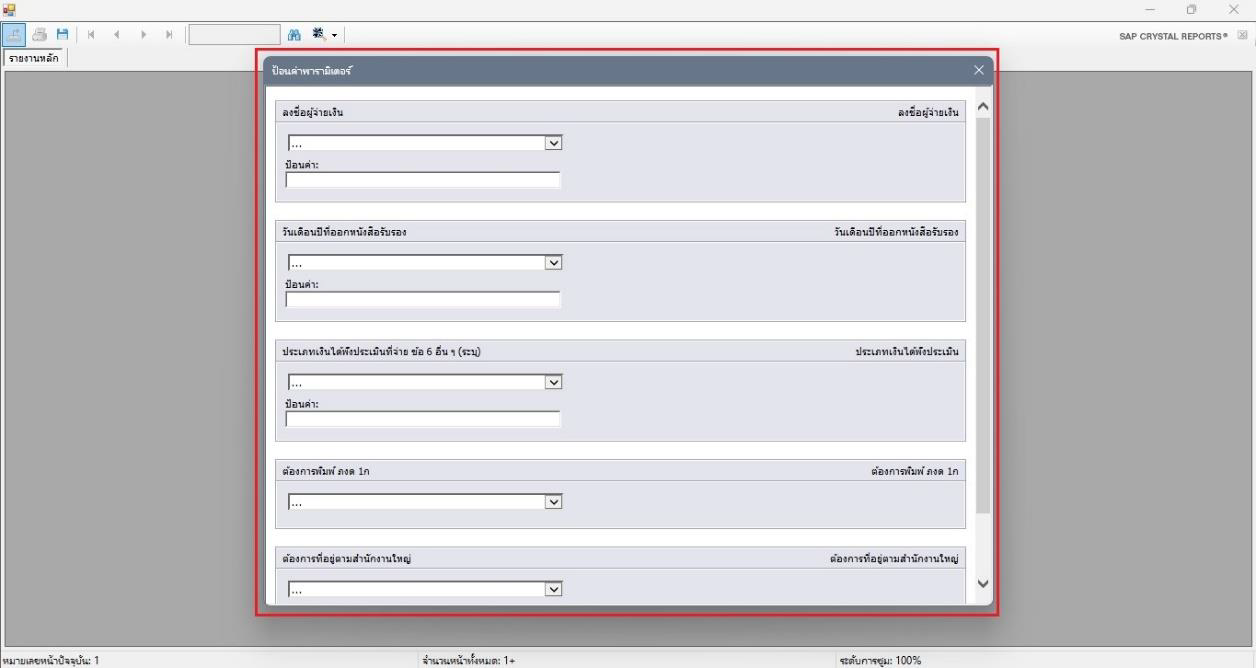
Task: Close the ป้อนค่าพารามิเตอร์ dialog
Action: point(978,70)
